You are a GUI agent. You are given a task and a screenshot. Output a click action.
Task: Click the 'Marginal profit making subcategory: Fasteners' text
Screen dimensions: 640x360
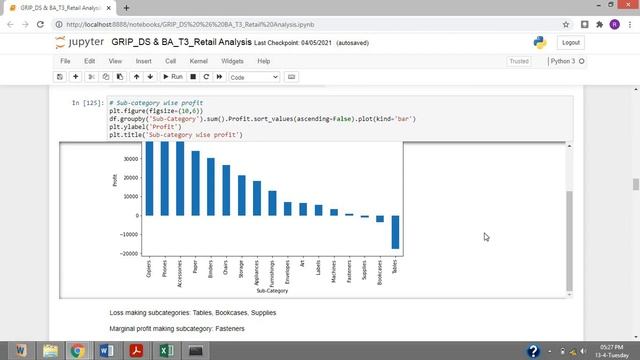coord(177,329)
